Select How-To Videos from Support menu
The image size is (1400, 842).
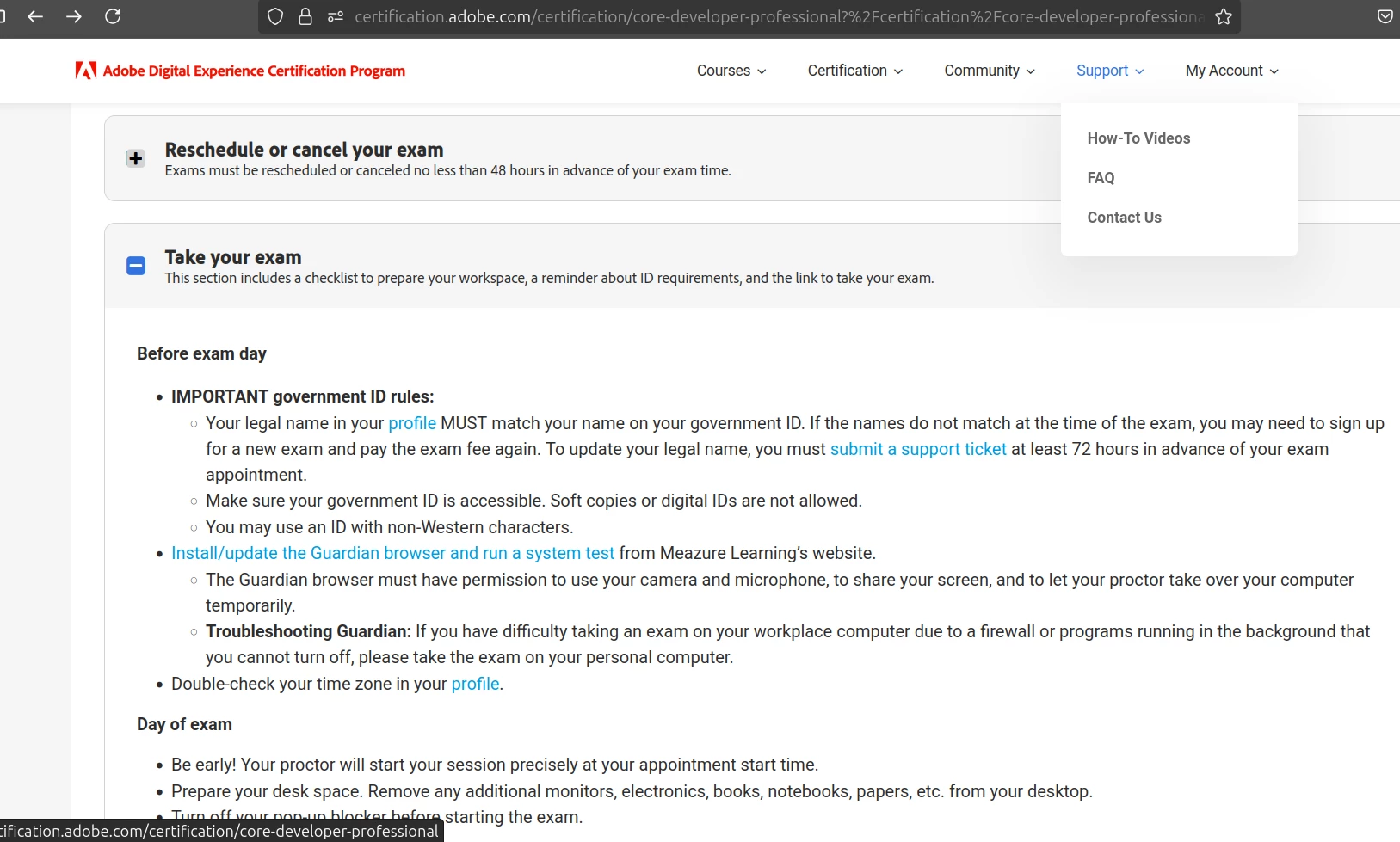1138,138
